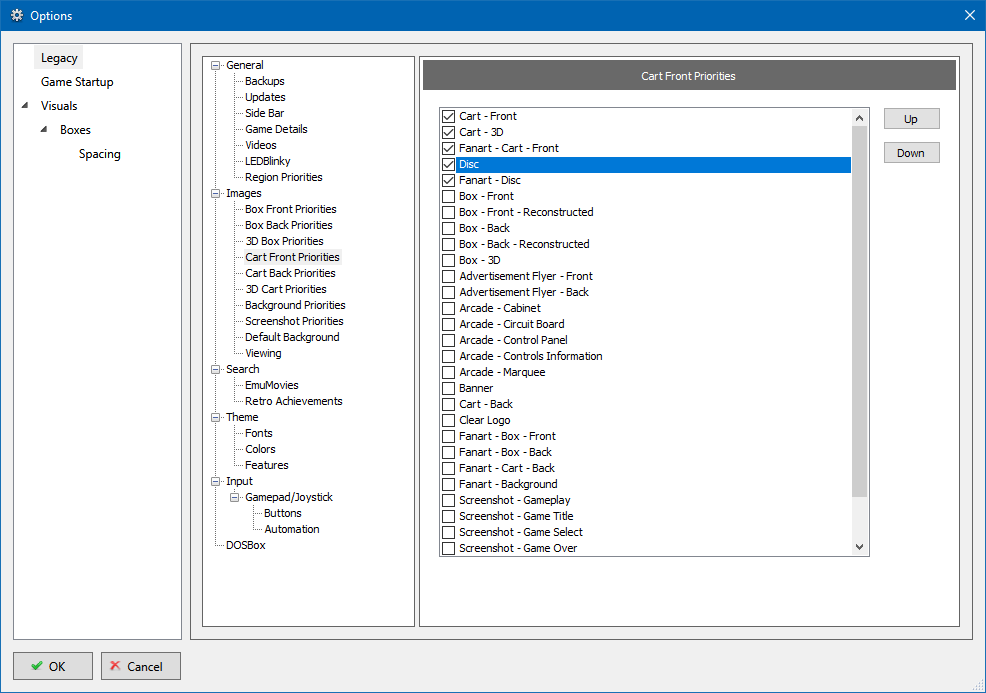Toggle the Clear Logo checkbox
The width and height of the screenshot is (986, 693).
tap(448, 420)
